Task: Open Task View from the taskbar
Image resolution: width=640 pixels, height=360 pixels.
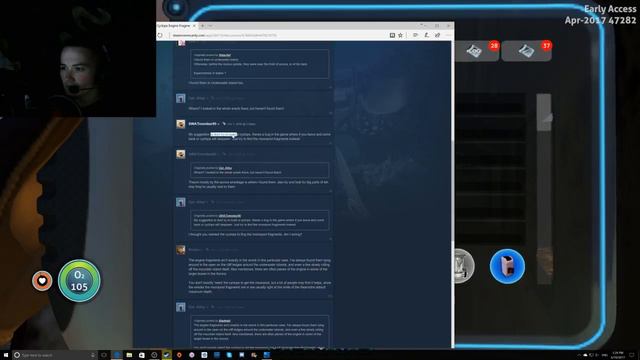Action: [104, 355]
